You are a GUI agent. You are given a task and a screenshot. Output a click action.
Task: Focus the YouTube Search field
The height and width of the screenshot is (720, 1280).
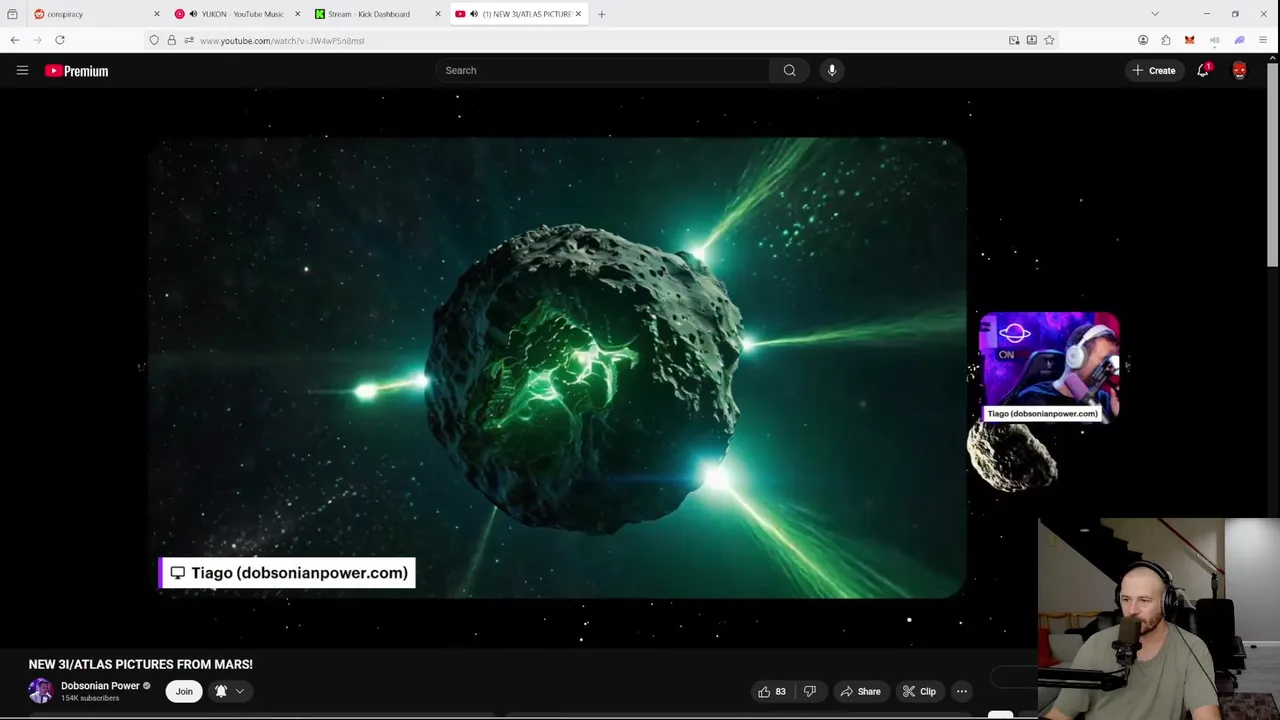pos(603,70)
